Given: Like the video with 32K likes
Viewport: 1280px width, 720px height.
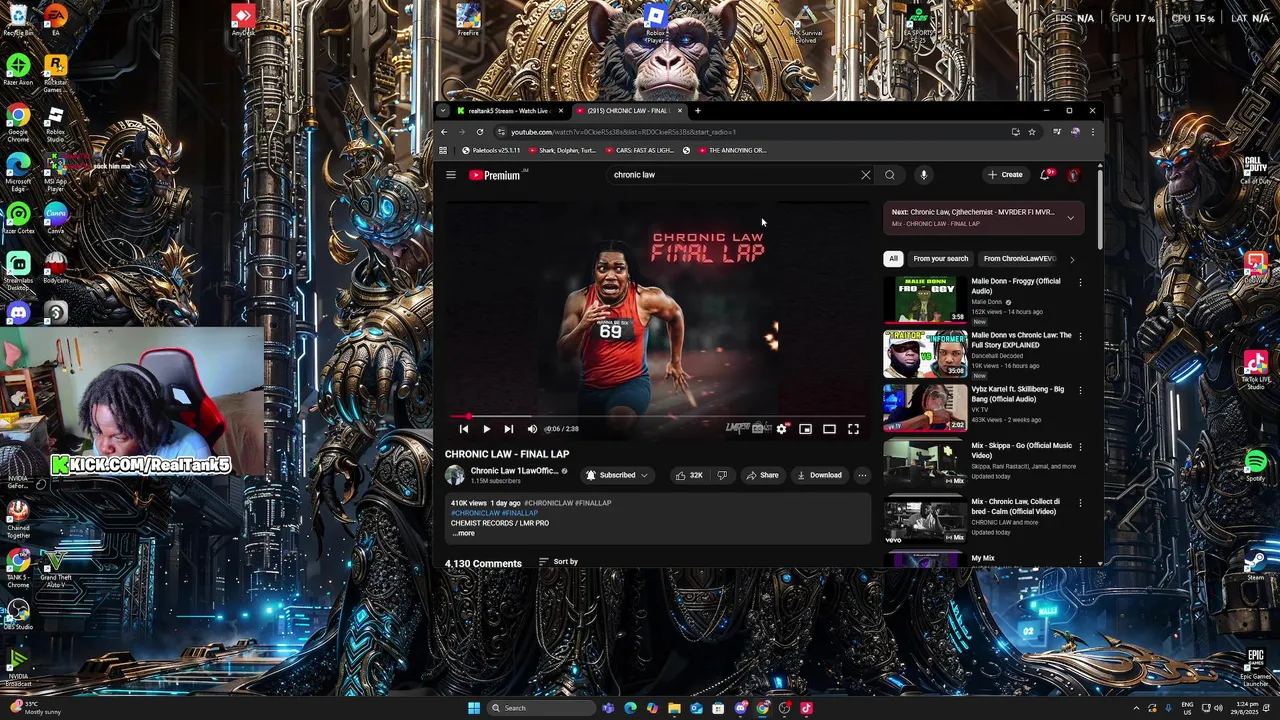Looking at the screenshot, I should [689, 476].
